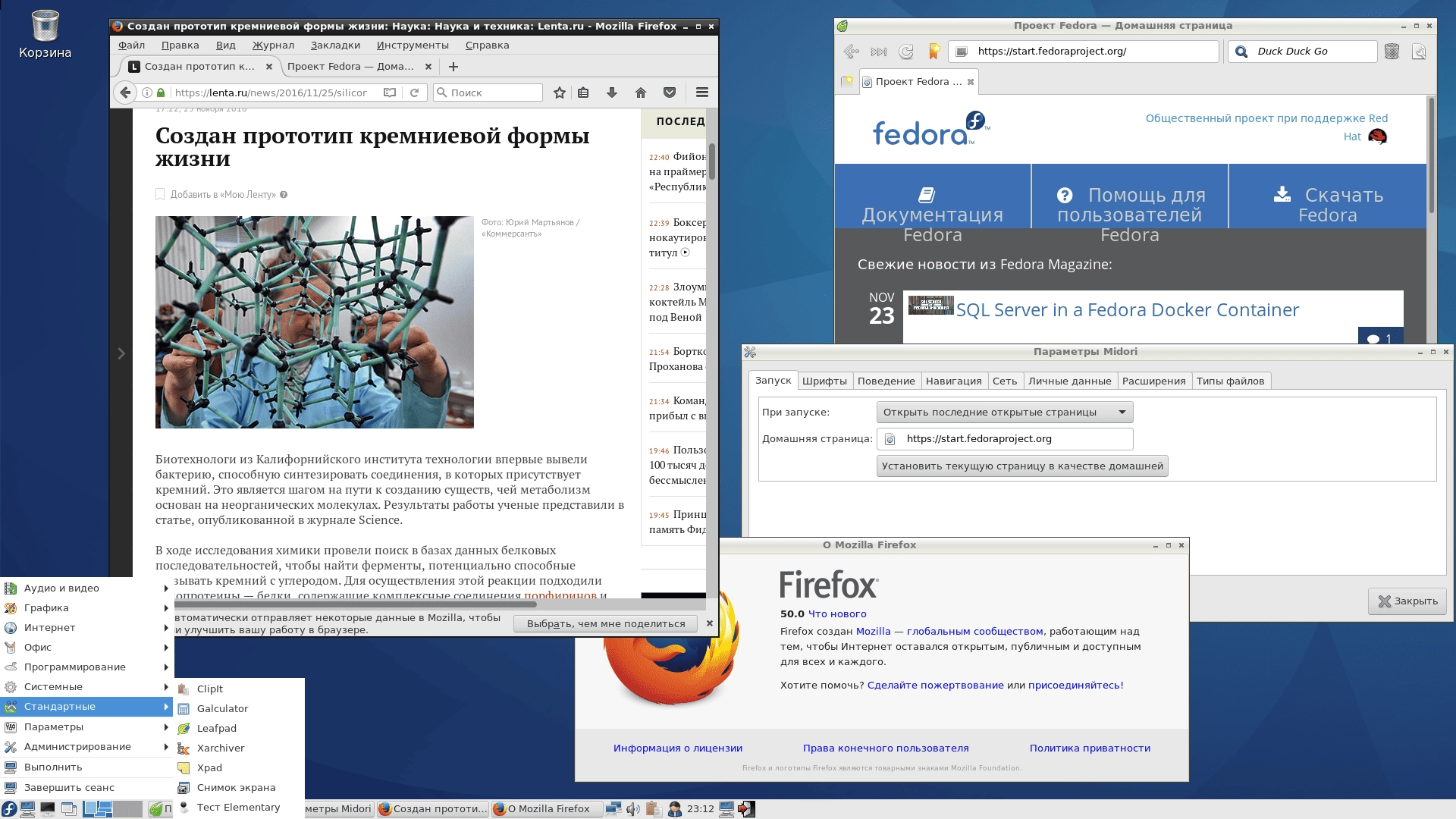This screenshot has width=1456, height=819.
Task: Open new tab icon in Midori tab bar
Action: (x=847, y=81)
